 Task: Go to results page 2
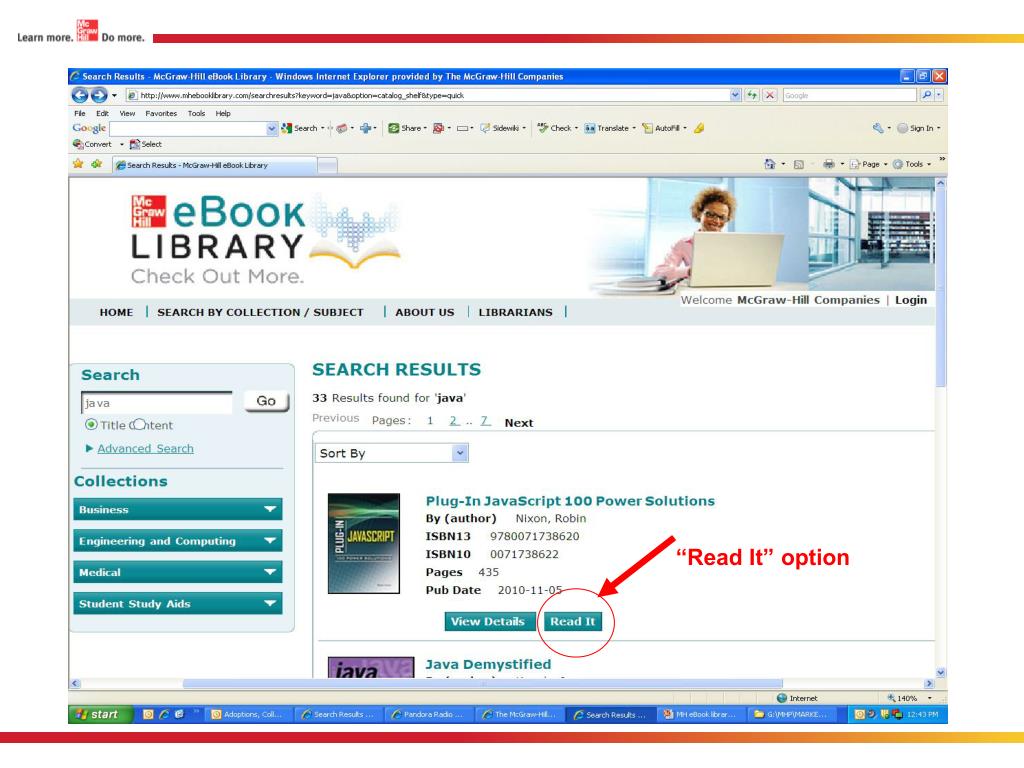coord(454,421)
